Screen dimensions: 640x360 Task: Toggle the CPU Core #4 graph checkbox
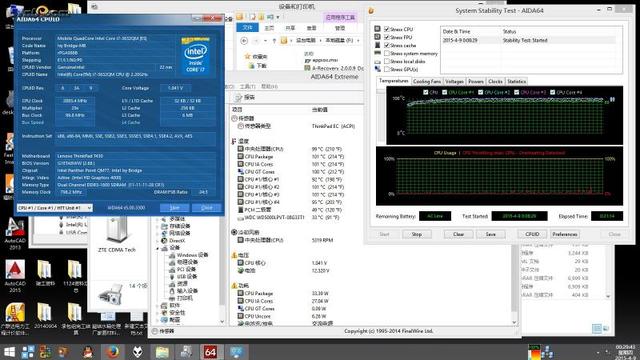552,92
